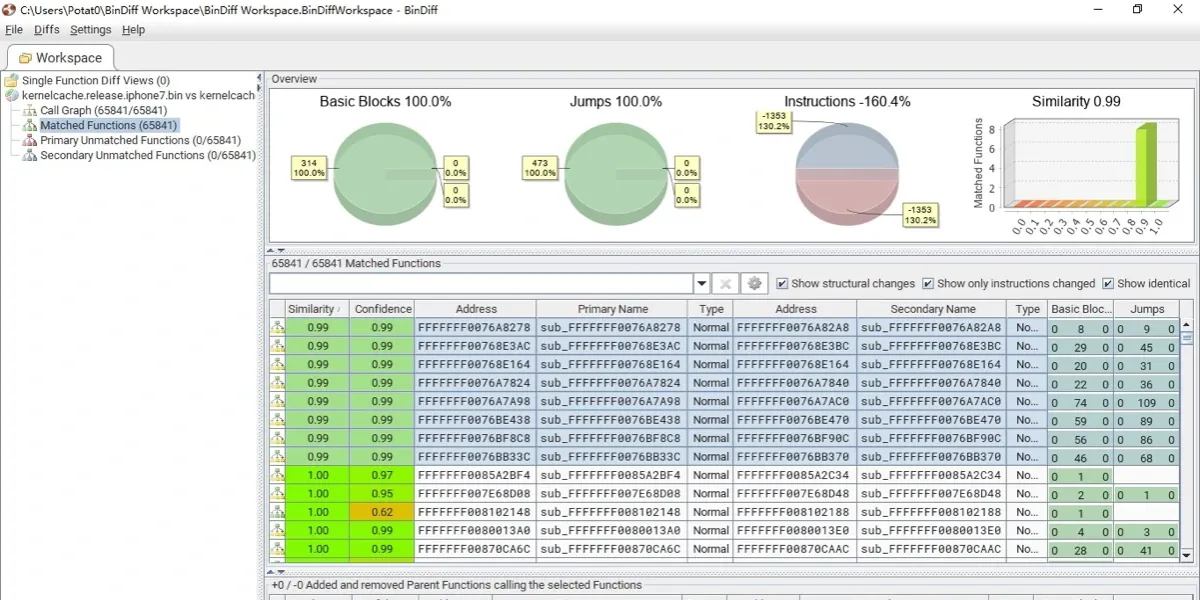1200x600 pixels.
Task: Select Single Function Diff Views node
Action: pos(96,81)
